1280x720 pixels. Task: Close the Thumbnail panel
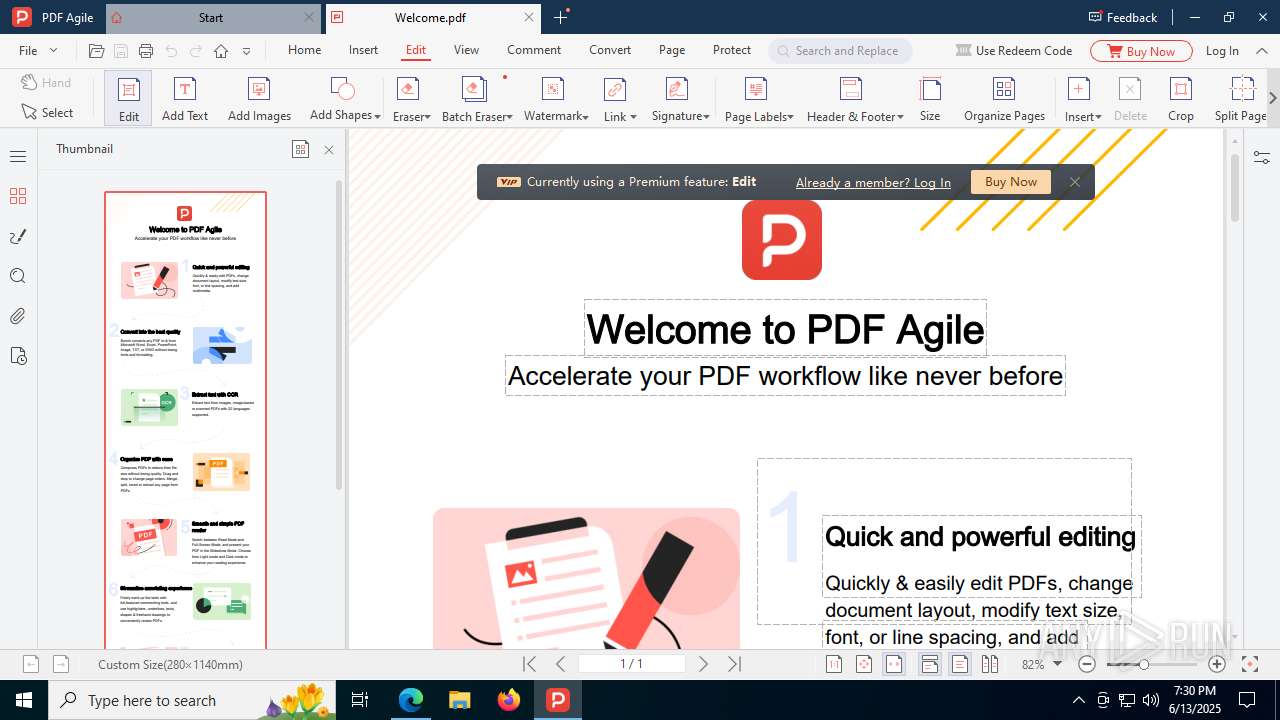click(329, 150)
